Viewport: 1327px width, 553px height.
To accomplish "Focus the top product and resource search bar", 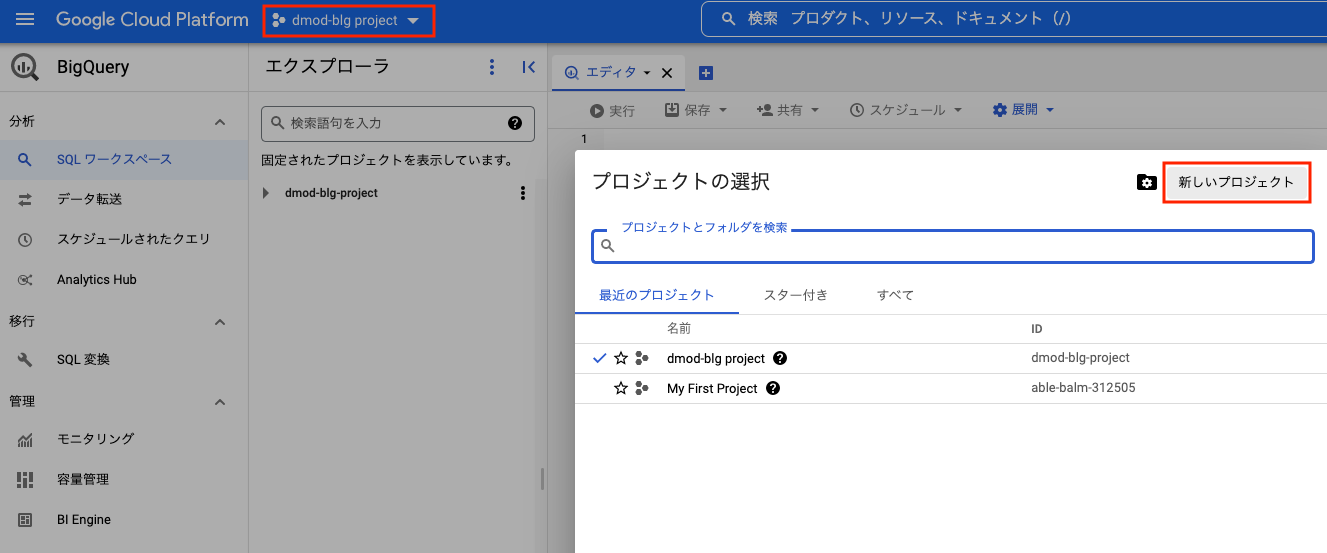I will [x=1013, y=19].
